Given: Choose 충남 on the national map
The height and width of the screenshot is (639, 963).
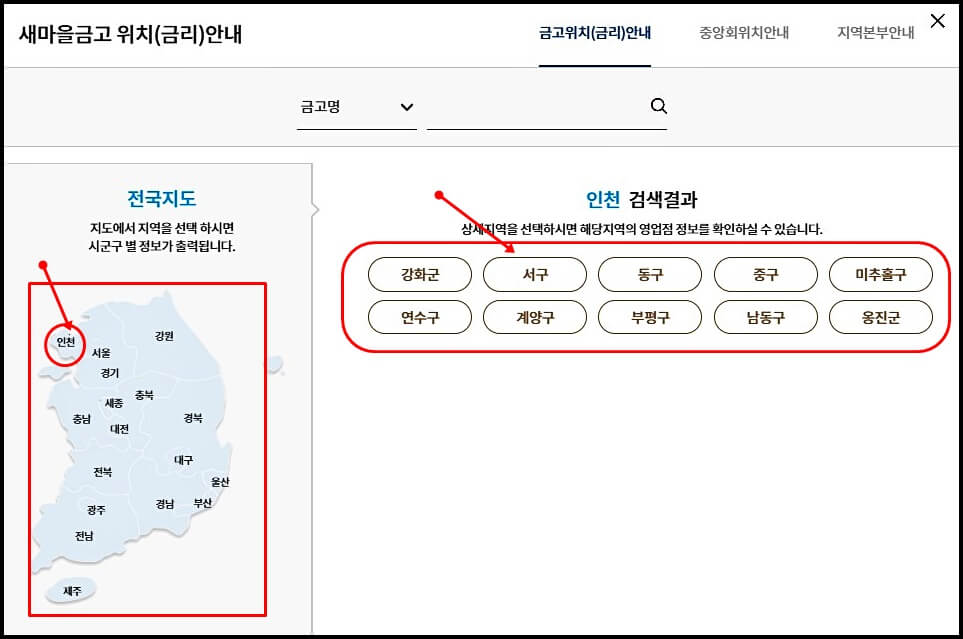Looking at the screenshot, I should (x=82, y=419).
